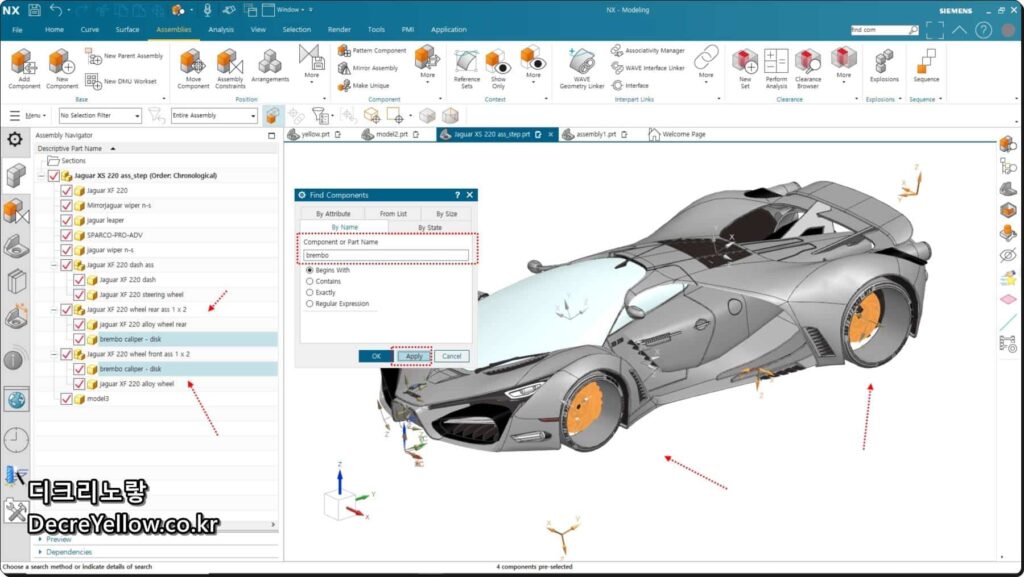
Task: Open the Arrangements tool
Action: (x=270, y=65)
